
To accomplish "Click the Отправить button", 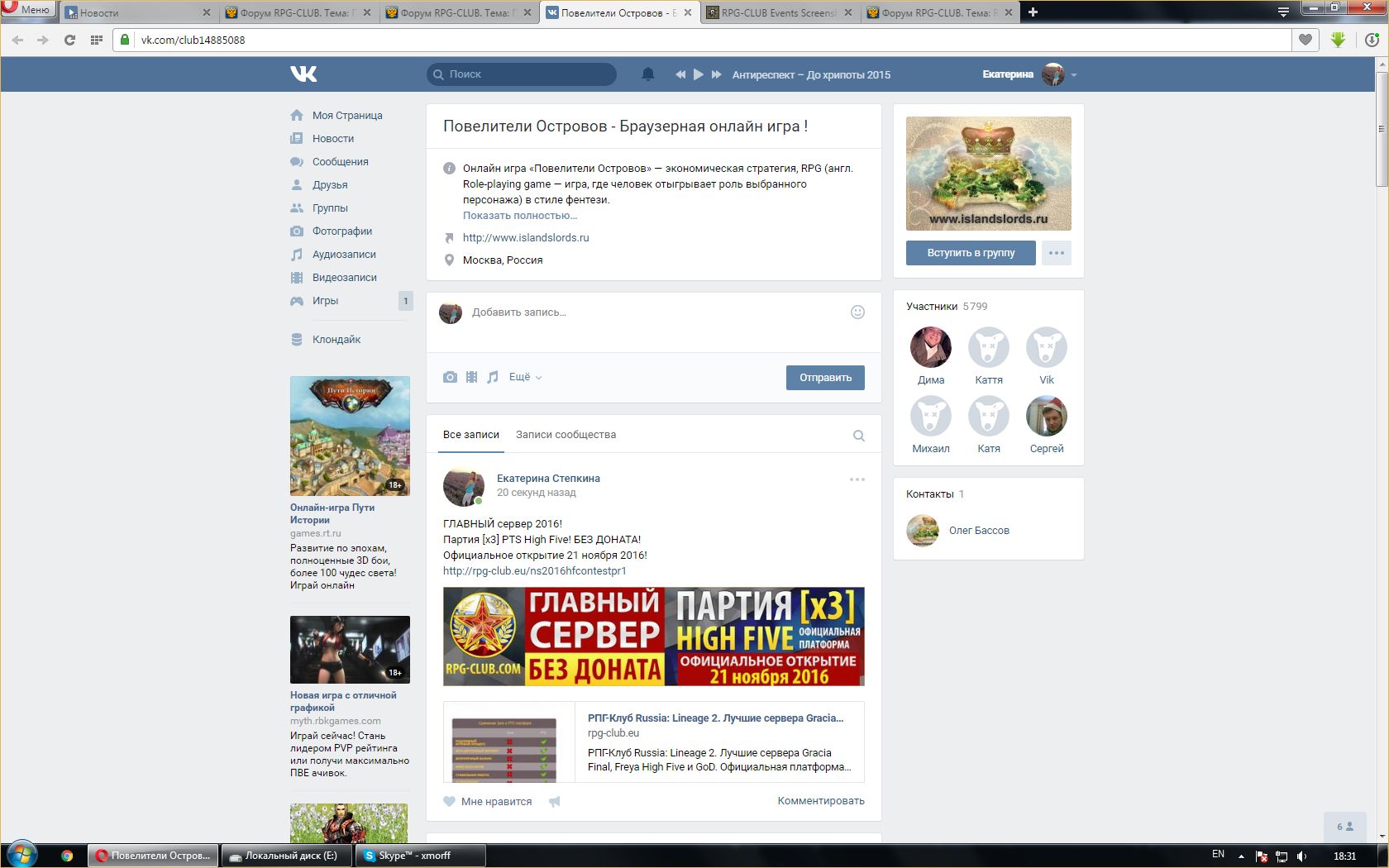I will click(825, 378).
